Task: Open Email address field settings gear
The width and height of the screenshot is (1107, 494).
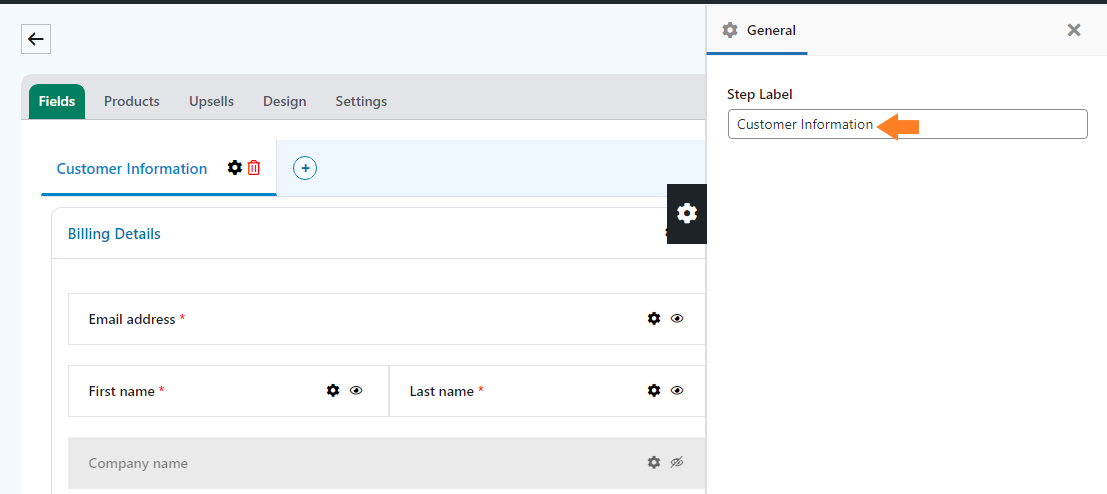Action: tap(654, 318)
